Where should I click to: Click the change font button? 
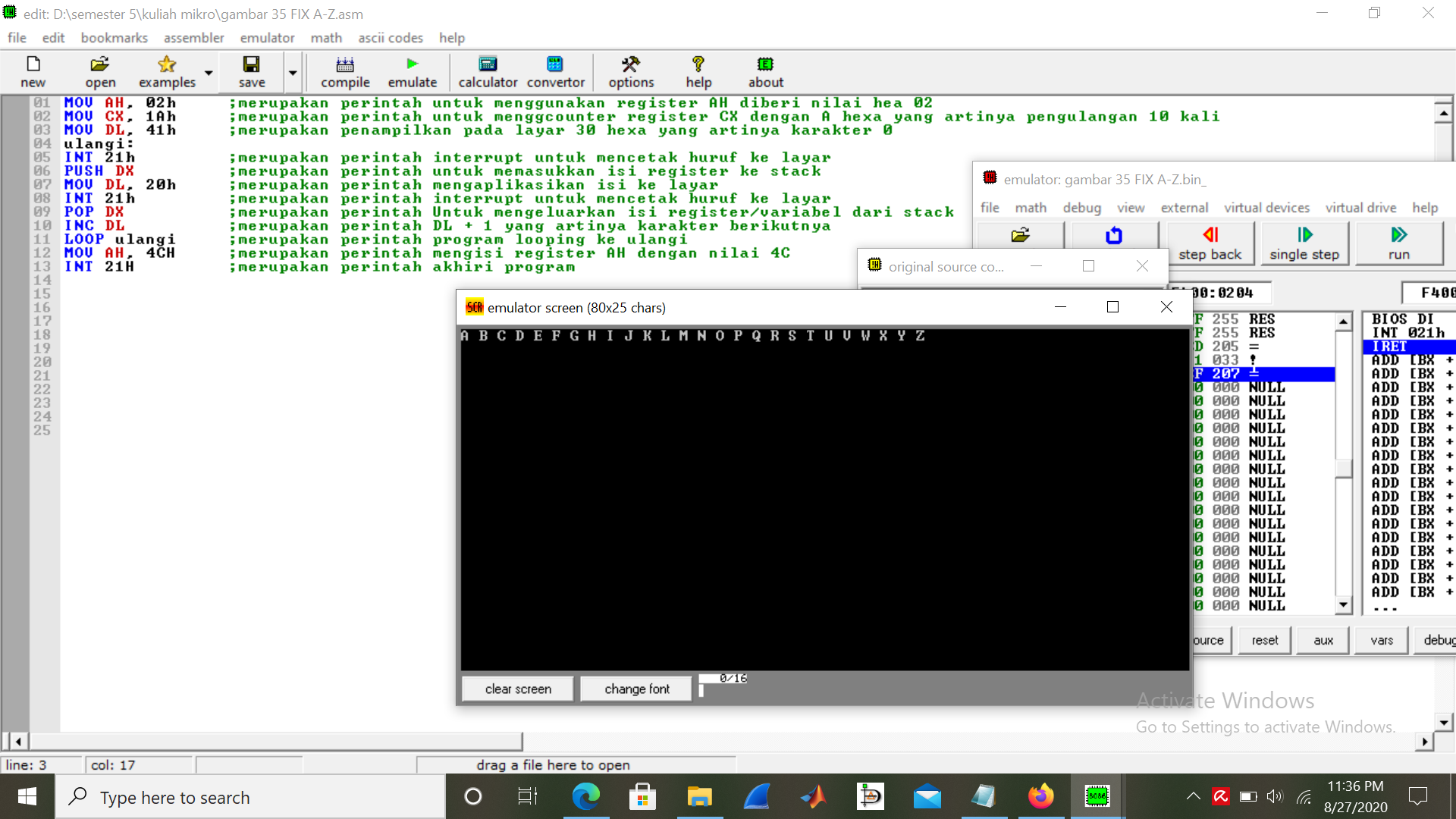(636, 689)
